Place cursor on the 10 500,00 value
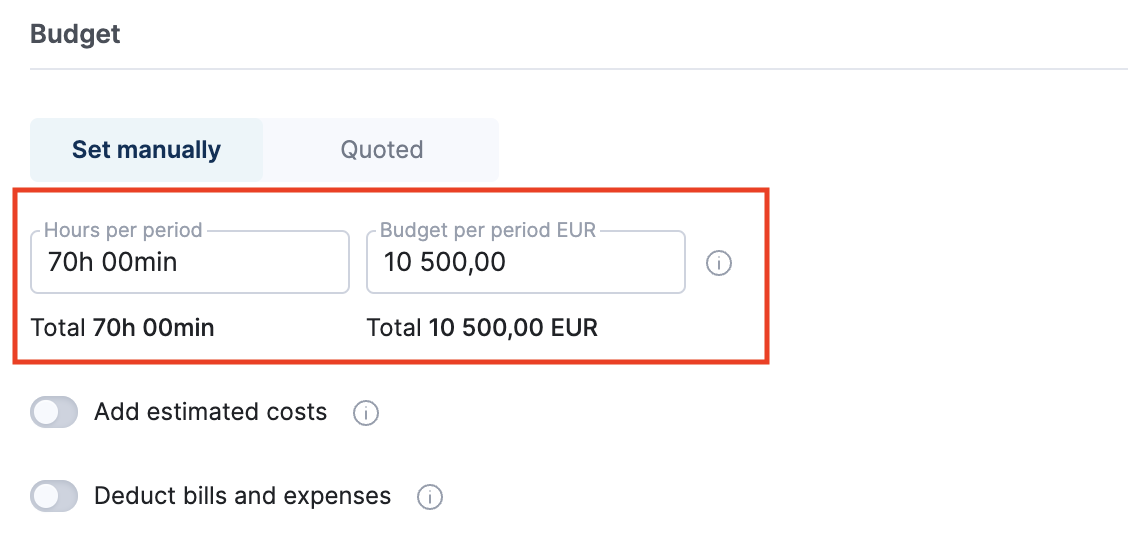1128x542 pixels. point(444,263)
